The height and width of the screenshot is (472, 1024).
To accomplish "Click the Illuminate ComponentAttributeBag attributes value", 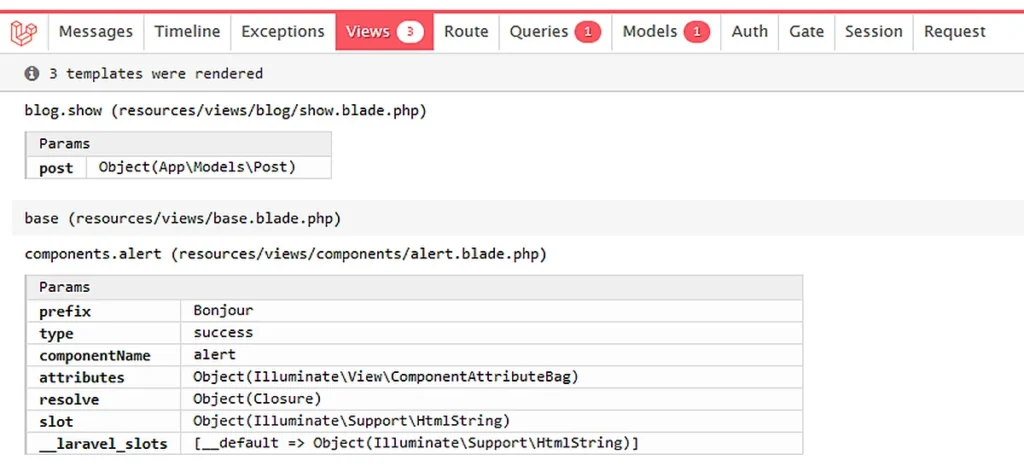I will pos(386,377).
